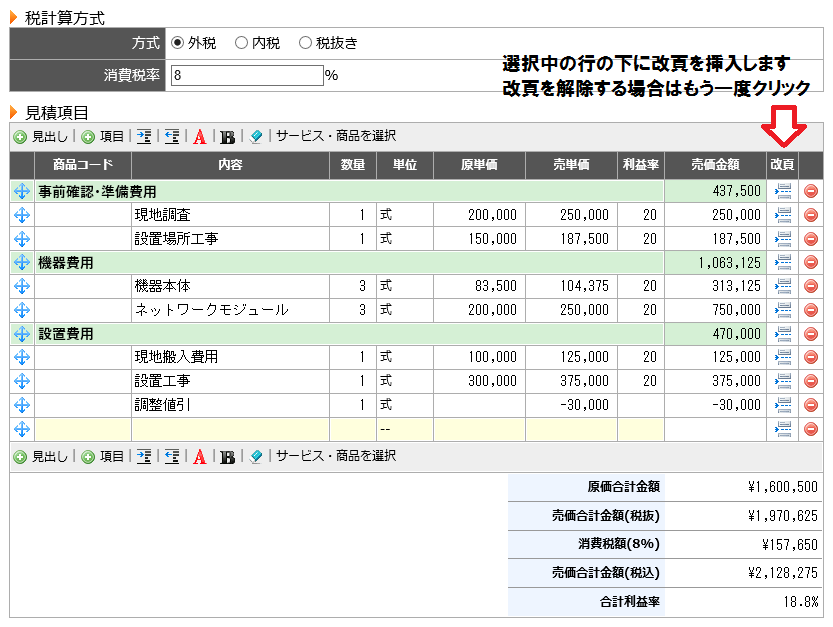The width and height of the screenshot is (833, 627).
Task: Click unit dropdown '--' in empty row
Action: click(x=405, y=429)
